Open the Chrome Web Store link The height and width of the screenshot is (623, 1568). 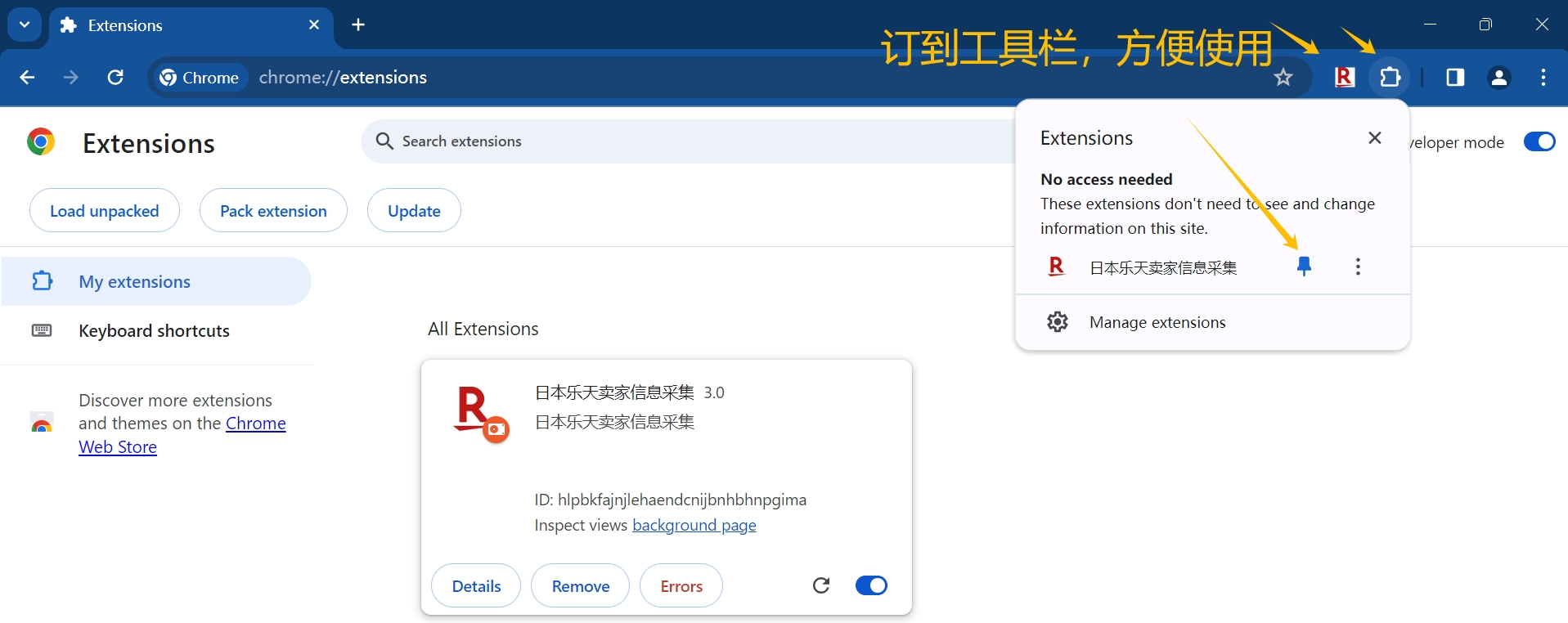point(182,435)
